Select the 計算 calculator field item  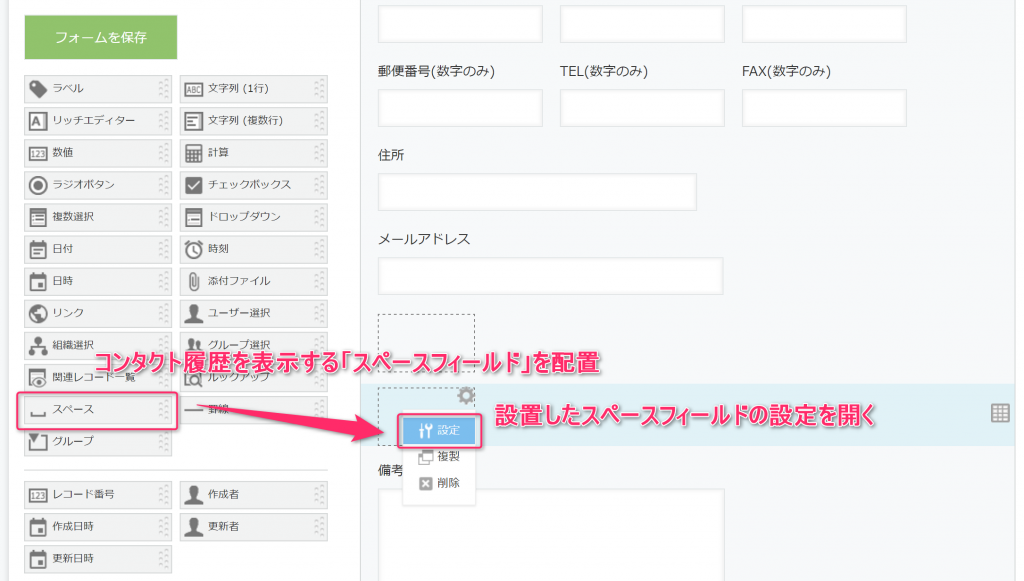coord(253,153)
